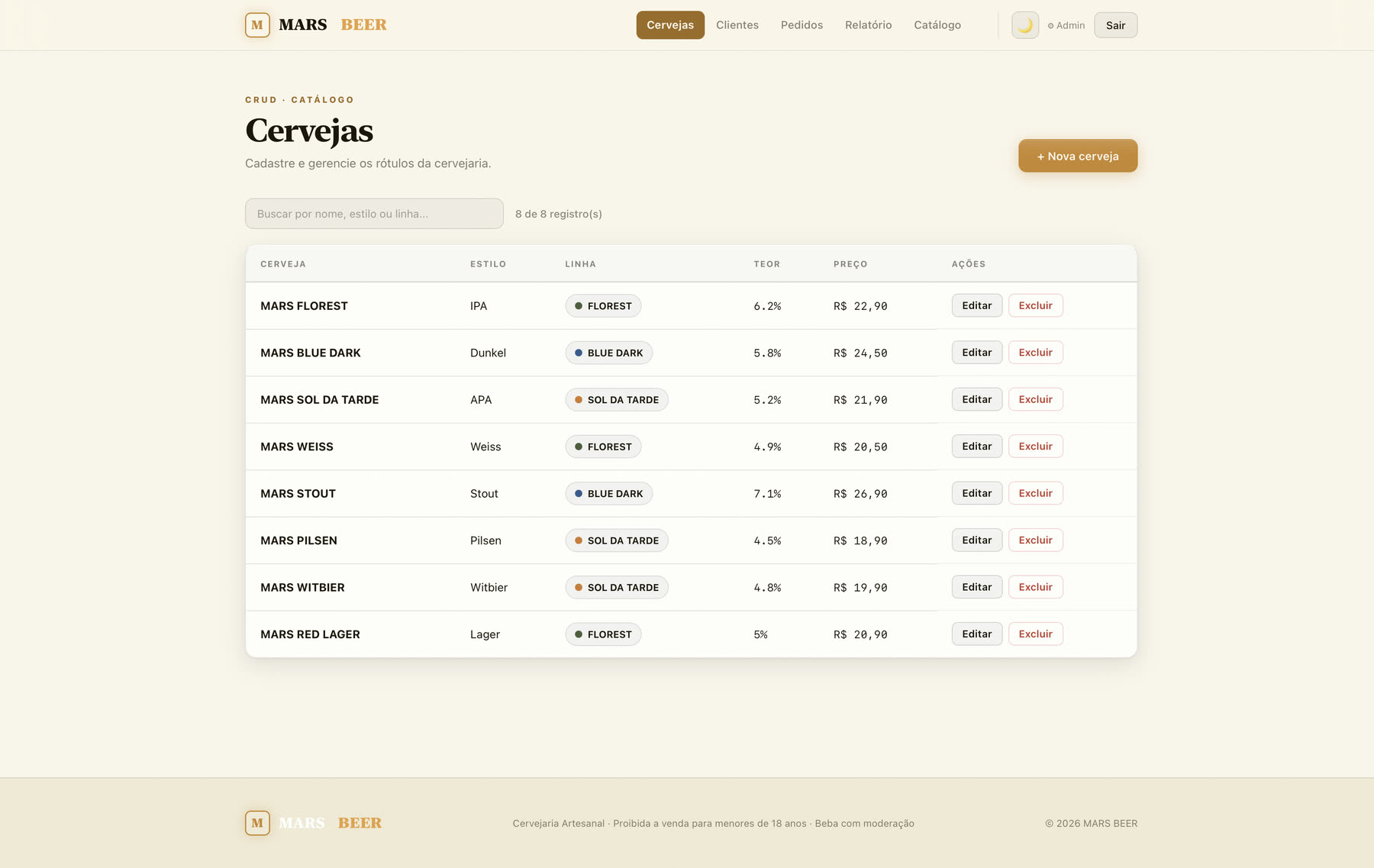Click the '8 de 8 registro(s)' counter
Image resolution: width=1374 pixels, height=868 pixels.
click(559, 214)
